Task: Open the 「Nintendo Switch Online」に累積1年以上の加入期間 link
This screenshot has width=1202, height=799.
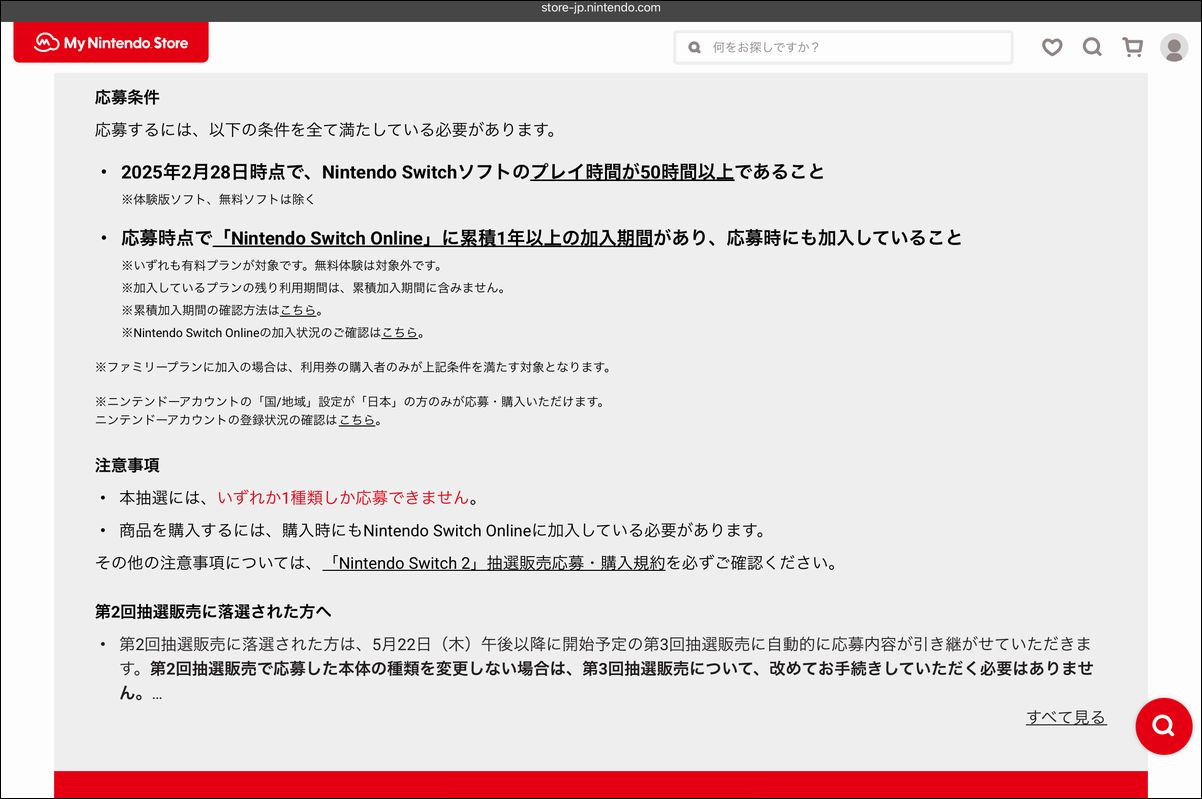Action: [x=433, y=238]
